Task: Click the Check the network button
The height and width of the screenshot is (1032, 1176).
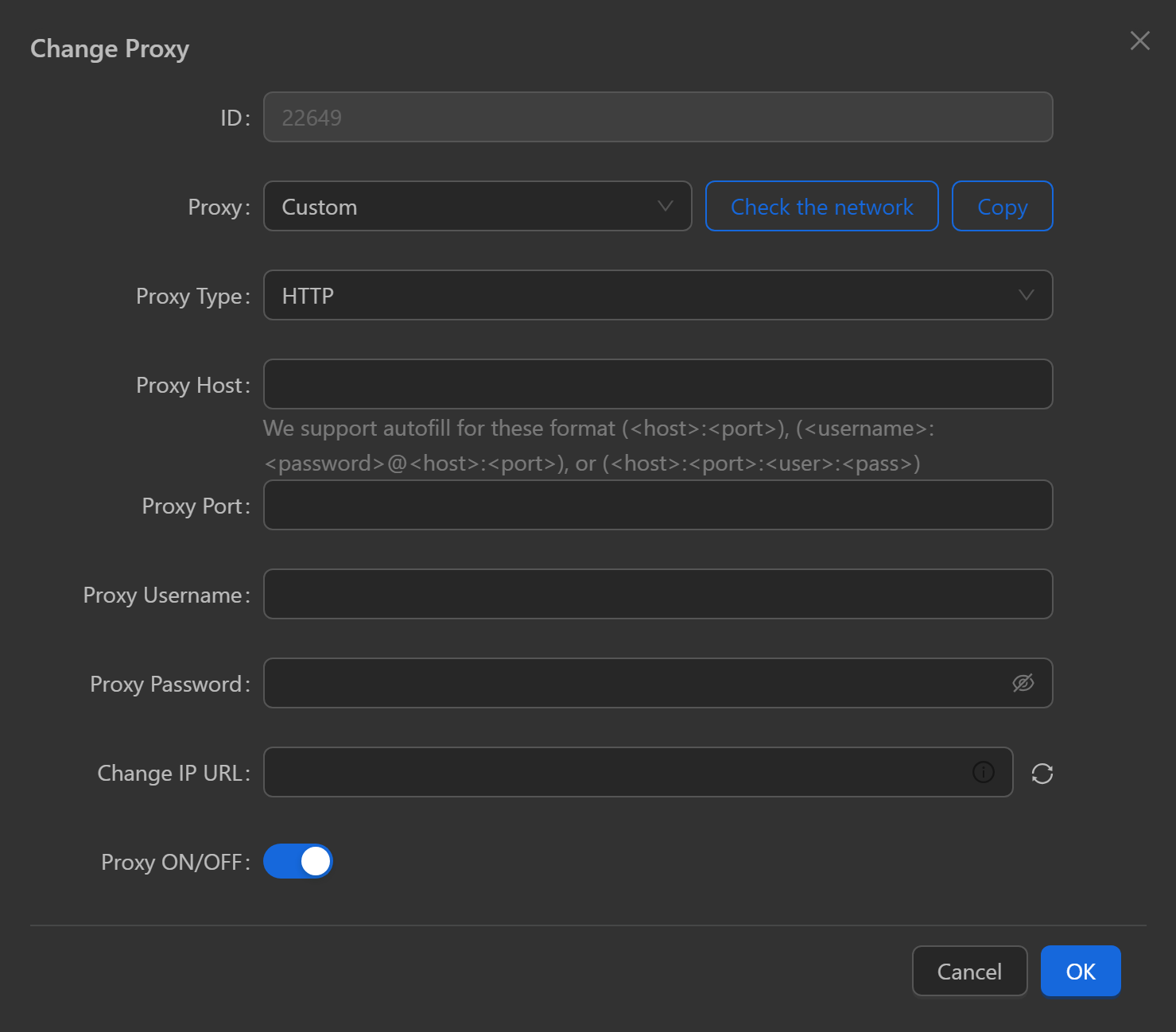Action: [821, 207]
